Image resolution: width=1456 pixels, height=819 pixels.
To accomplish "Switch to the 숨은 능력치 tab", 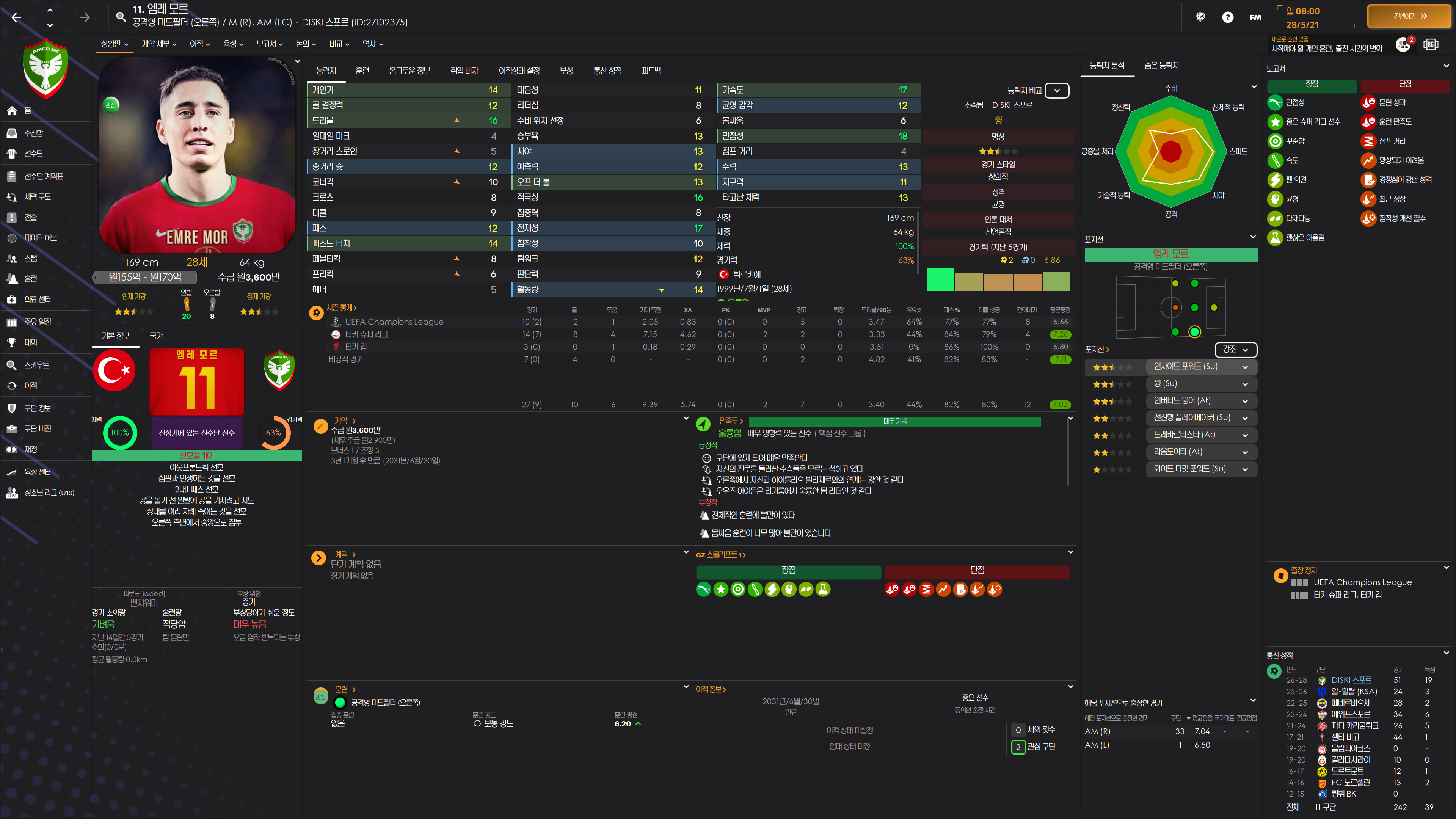I will pyautogui.click(x=1161, y=66).
